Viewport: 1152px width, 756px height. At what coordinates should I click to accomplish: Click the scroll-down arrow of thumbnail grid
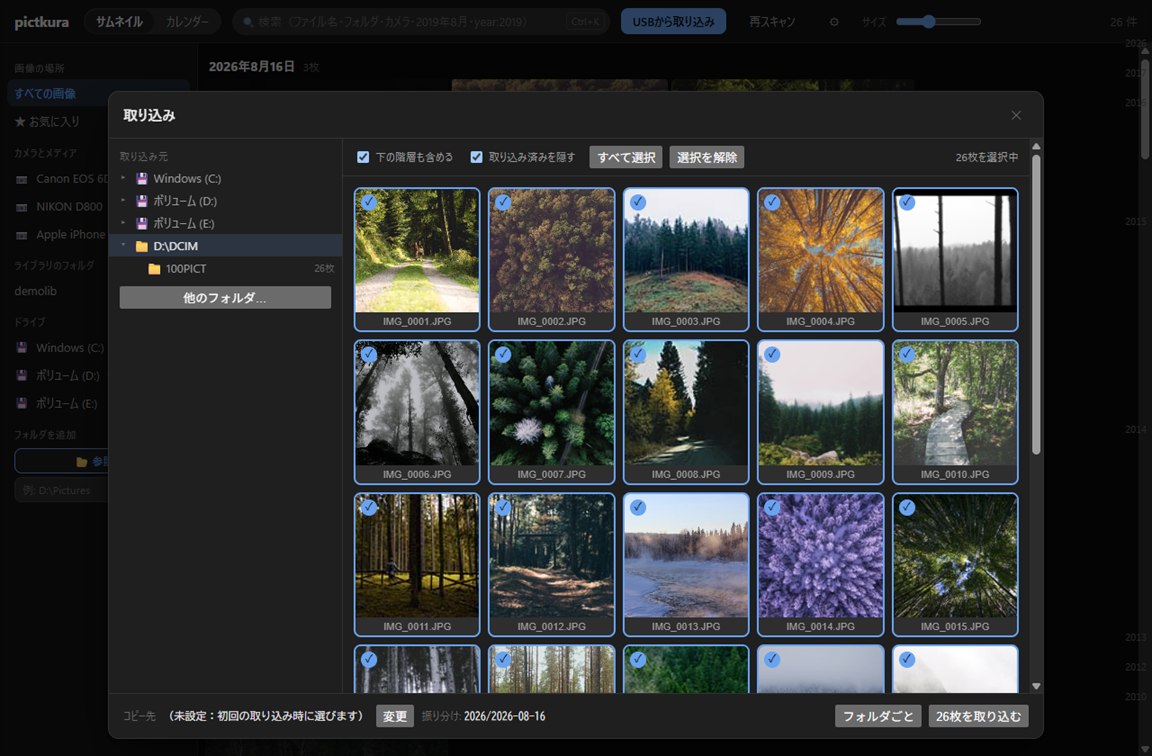coord(1036,686)
